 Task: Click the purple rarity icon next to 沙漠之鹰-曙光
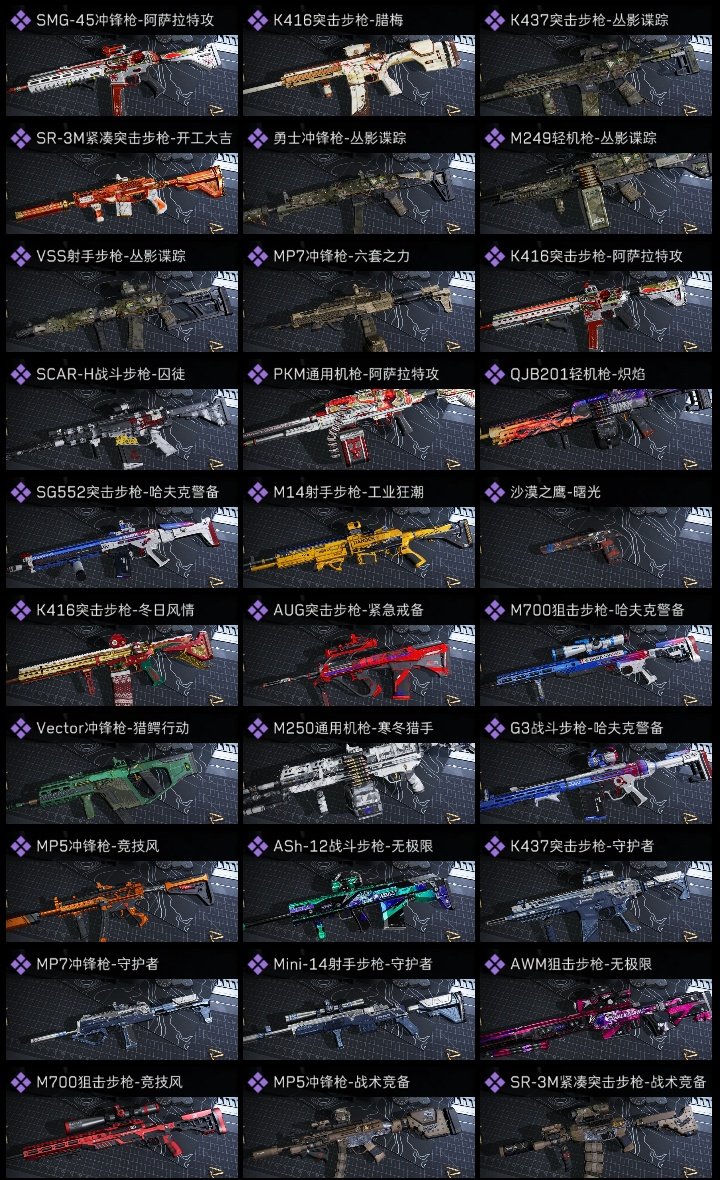(494, 492)
